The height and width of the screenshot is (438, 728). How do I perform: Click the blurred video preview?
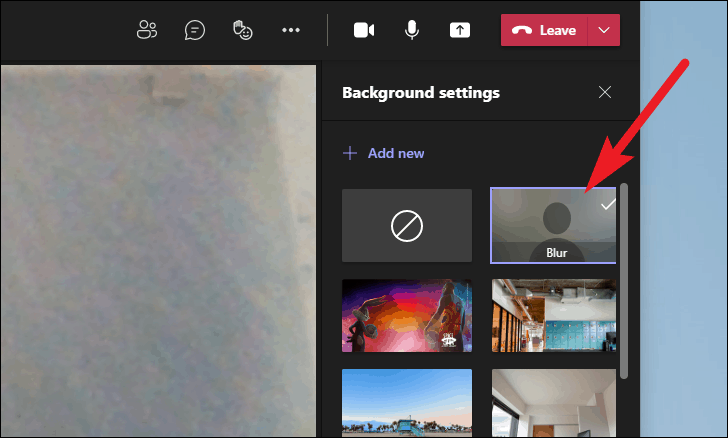(x=158, y=251)
